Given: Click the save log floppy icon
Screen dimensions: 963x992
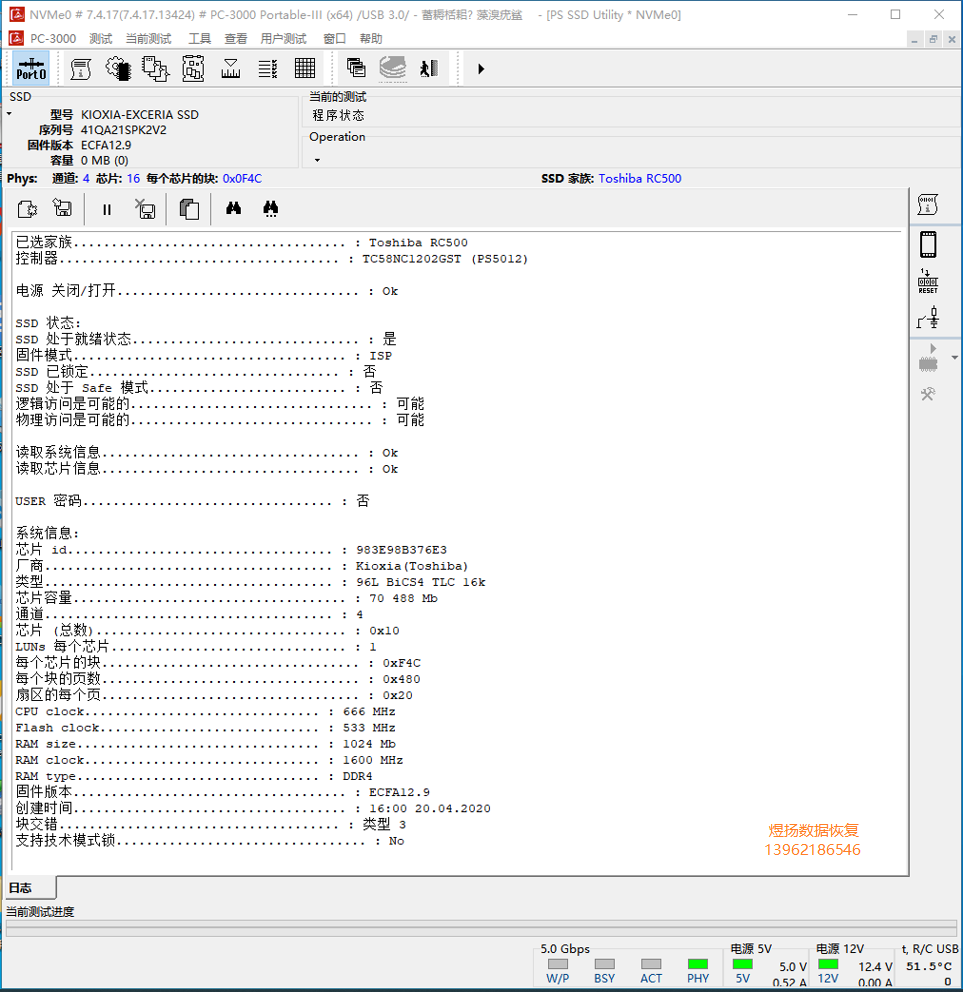Looking at the screenshot, I should coord(63,208).
